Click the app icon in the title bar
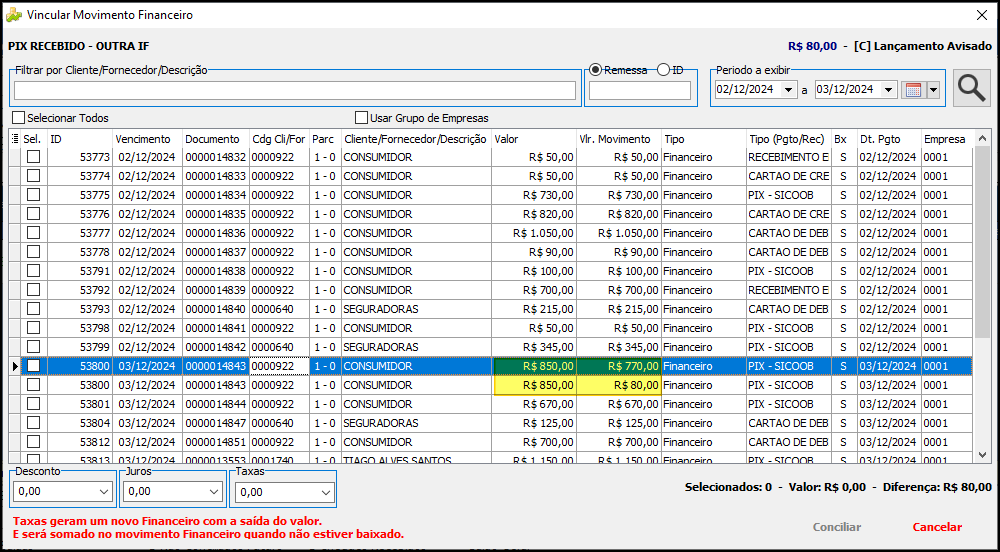Screen dimensions: 1000x552 tap(13, 15)
